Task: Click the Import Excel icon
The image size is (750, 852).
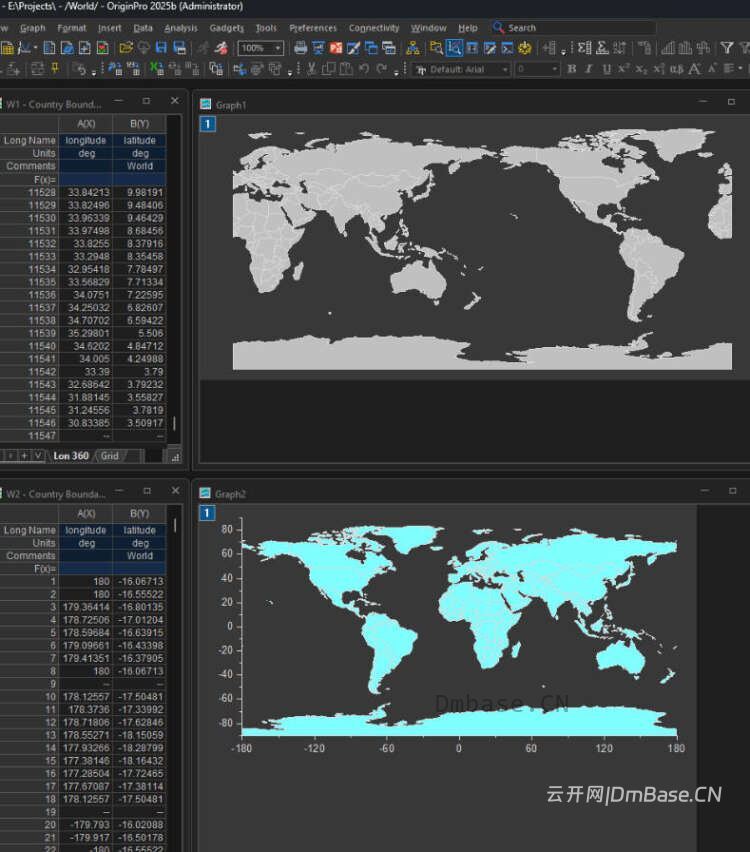Action: [x=157, y=69]
